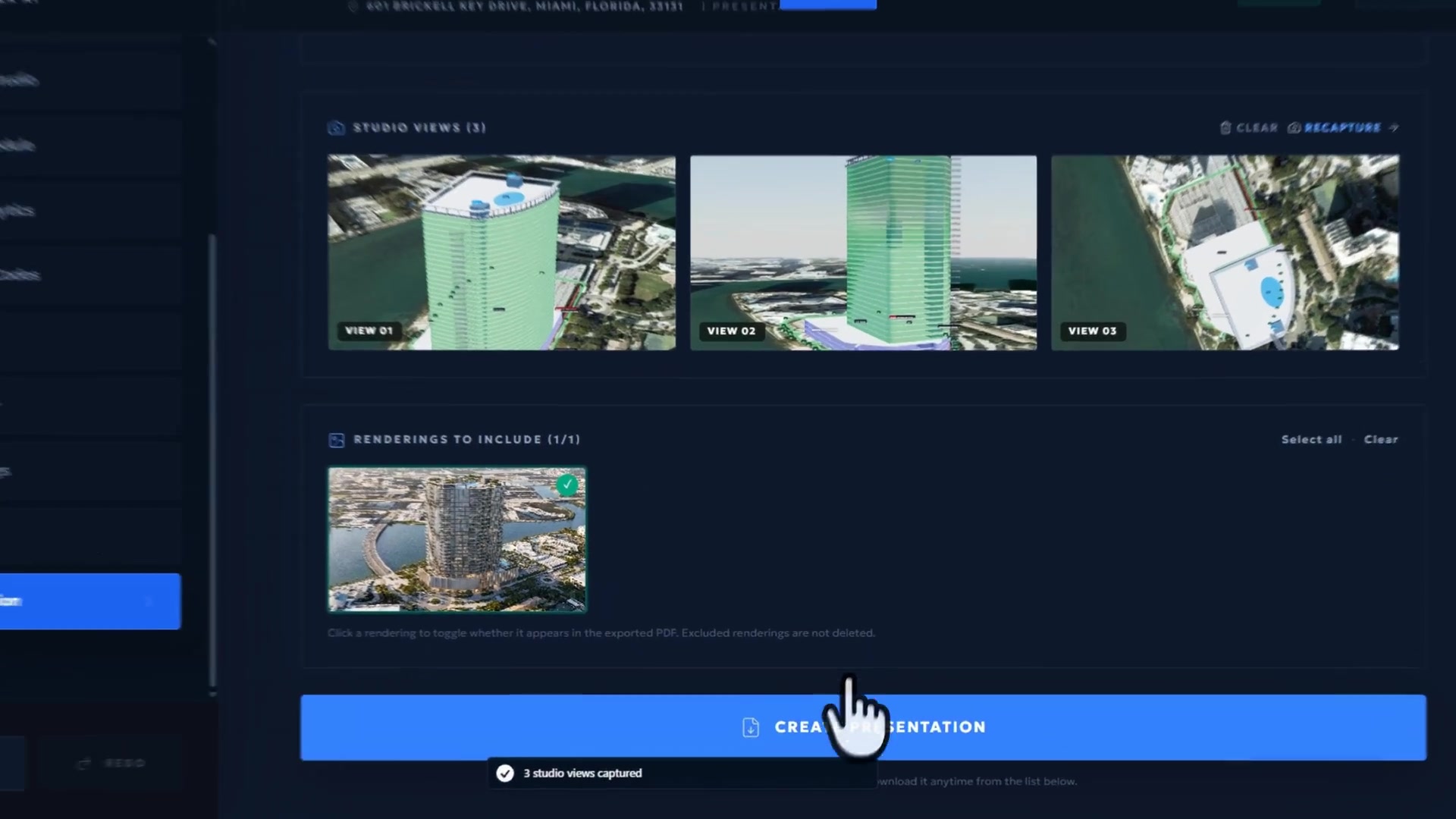Click Select all for renderings

1311,439
